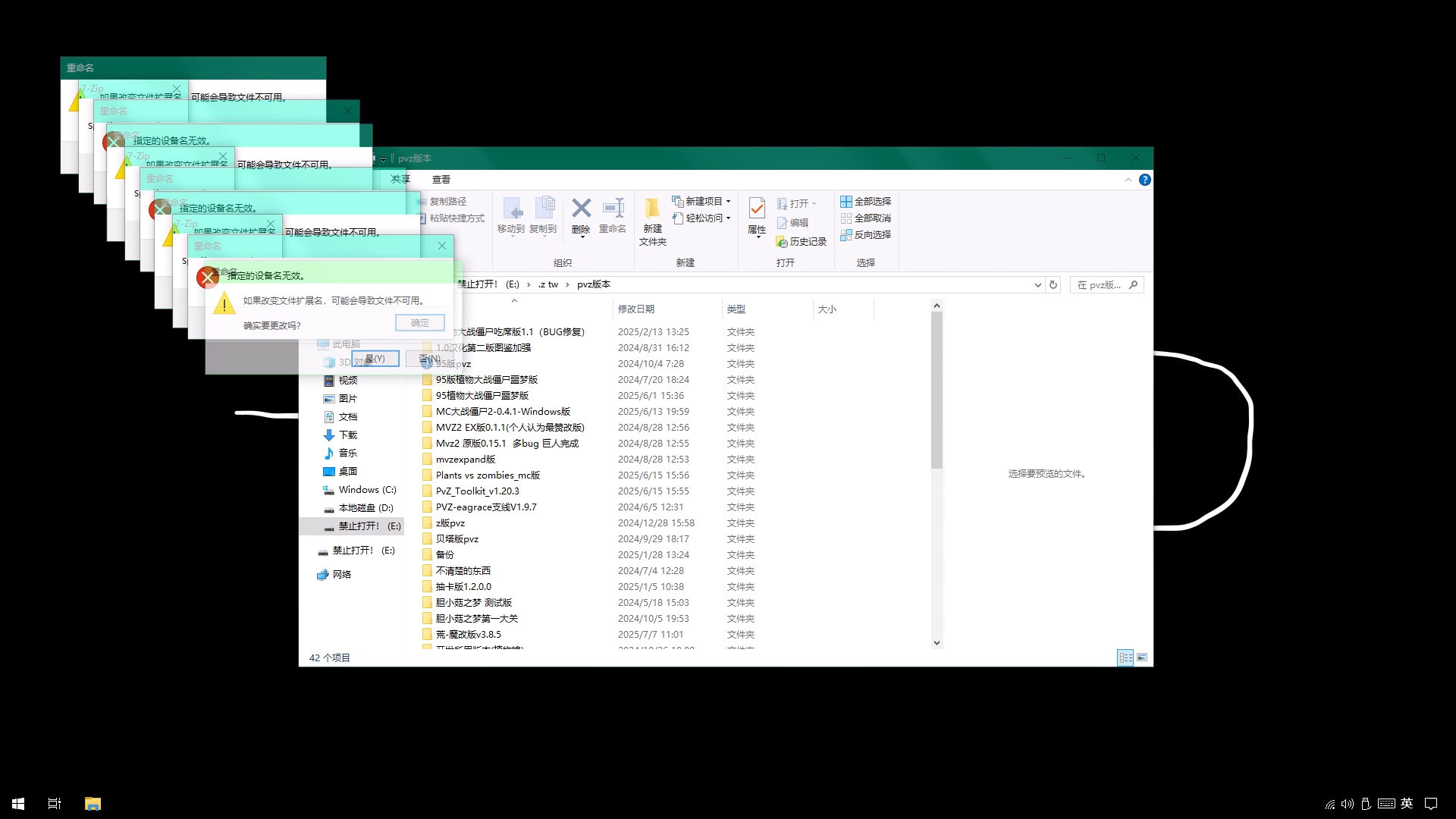Click Edit (编辑) in the ribbon
This screenshot has height=819, width=1456.
793,223
